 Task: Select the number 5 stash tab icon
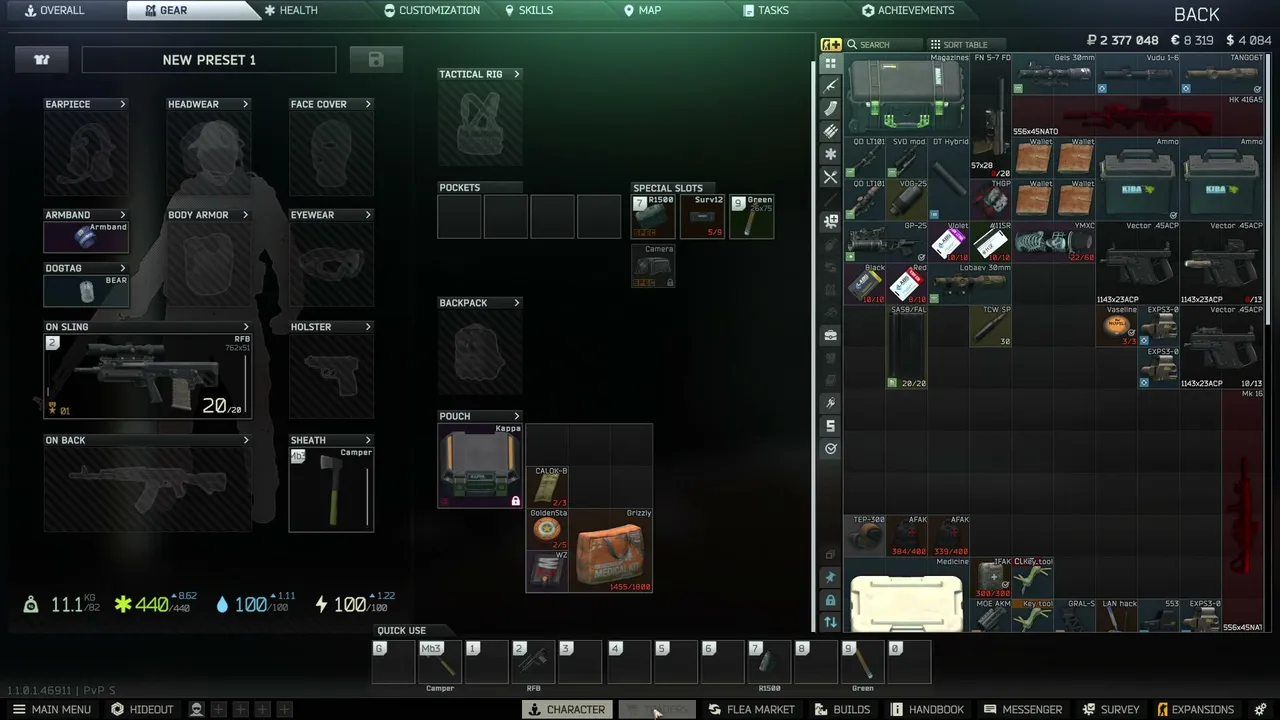[x=830, y=426]
